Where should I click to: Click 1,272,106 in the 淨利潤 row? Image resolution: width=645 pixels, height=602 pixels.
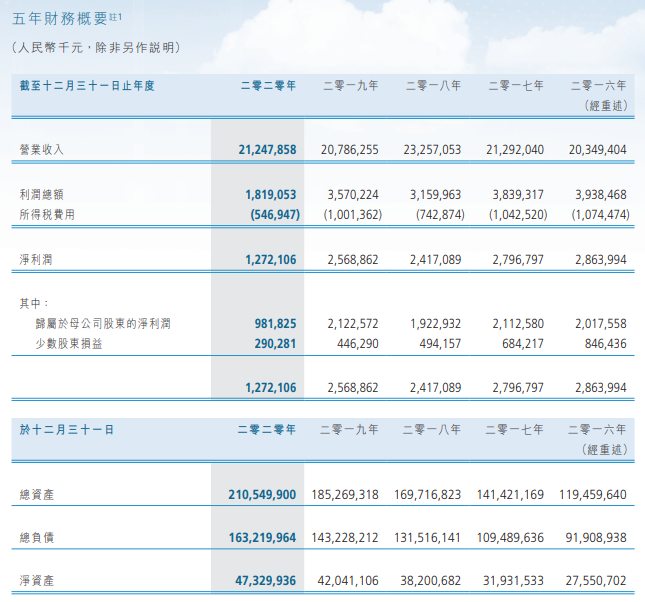271,259
